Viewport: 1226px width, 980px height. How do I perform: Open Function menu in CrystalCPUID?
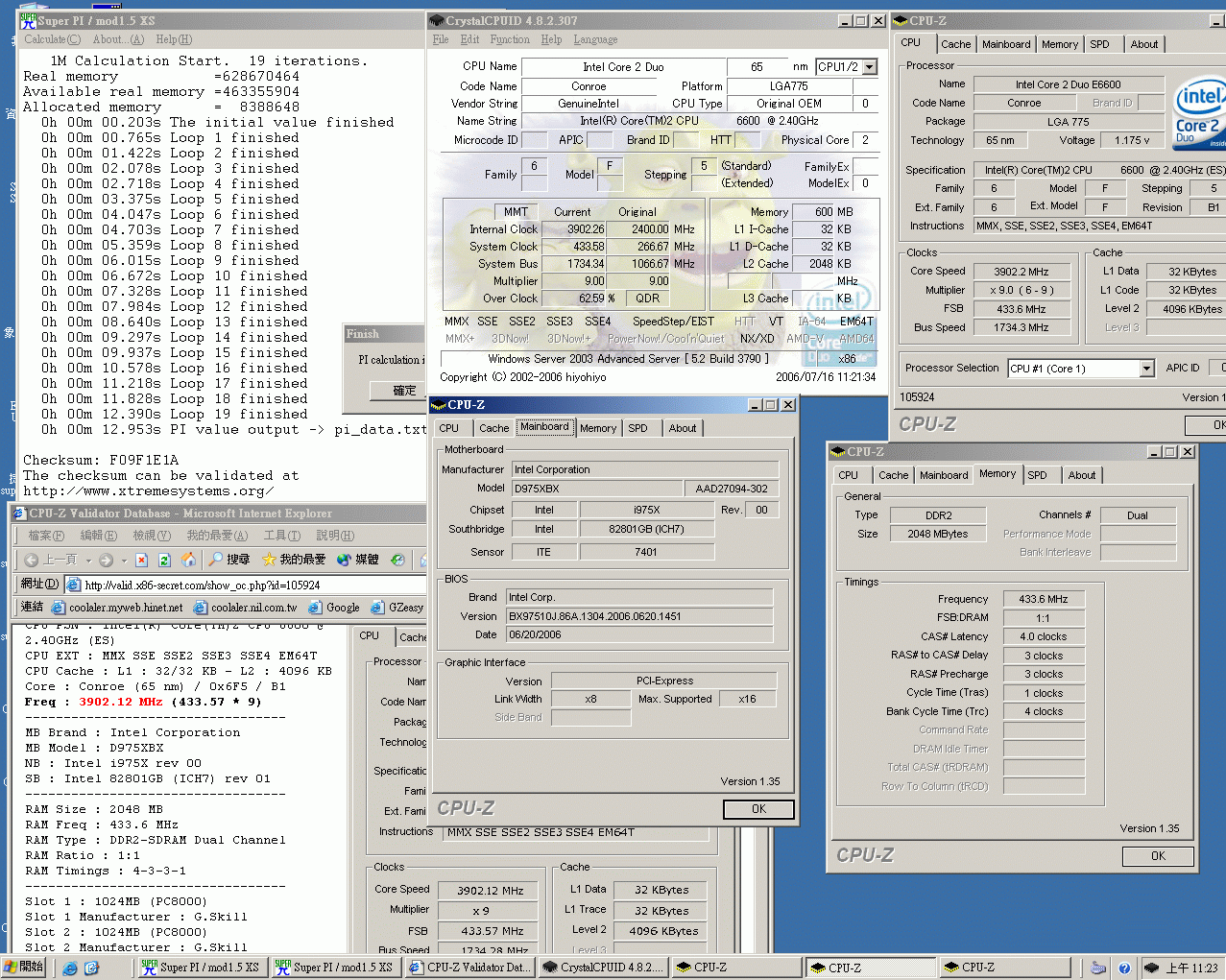pos(510,39)
